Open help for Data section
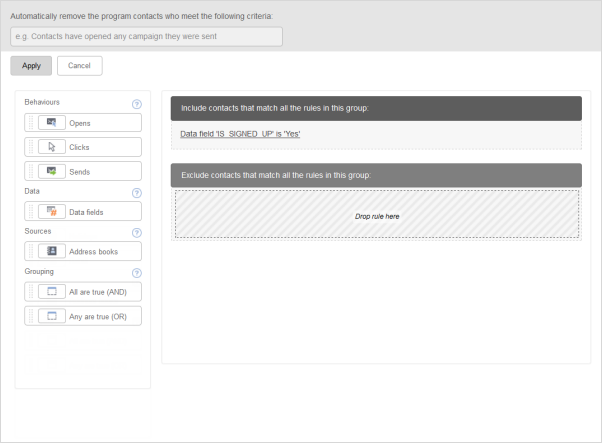Screen dimensions: 602x443 click(x=137, y=193)
